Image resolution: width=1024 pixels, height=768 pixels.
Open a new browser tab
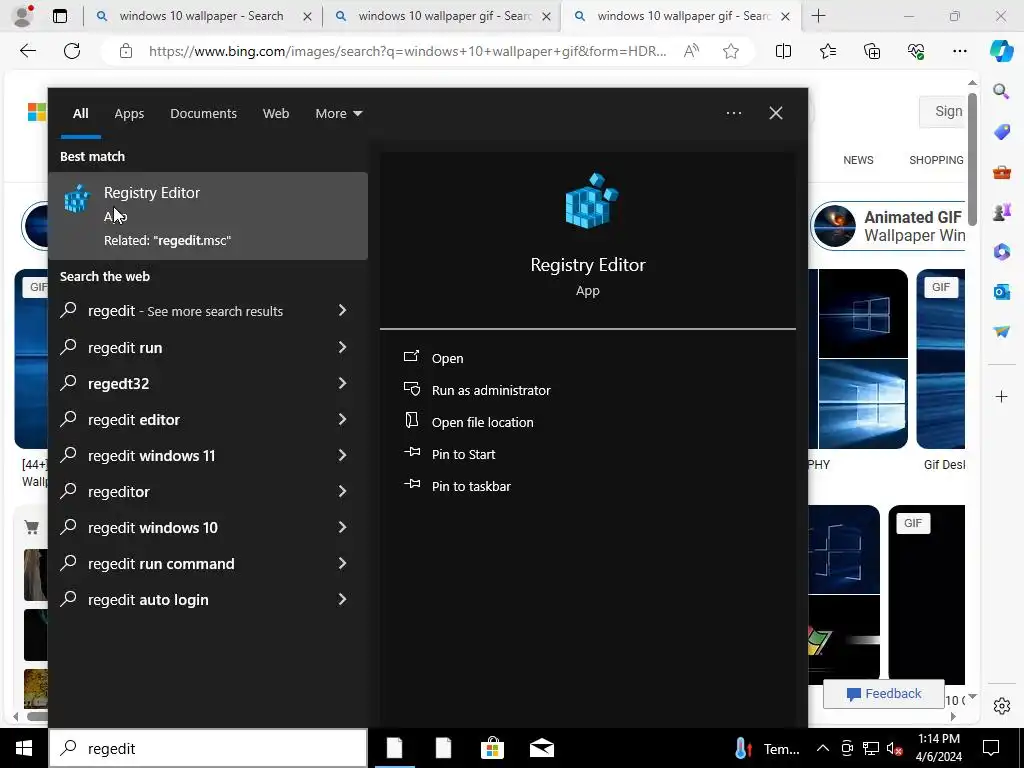pos(818,16)
